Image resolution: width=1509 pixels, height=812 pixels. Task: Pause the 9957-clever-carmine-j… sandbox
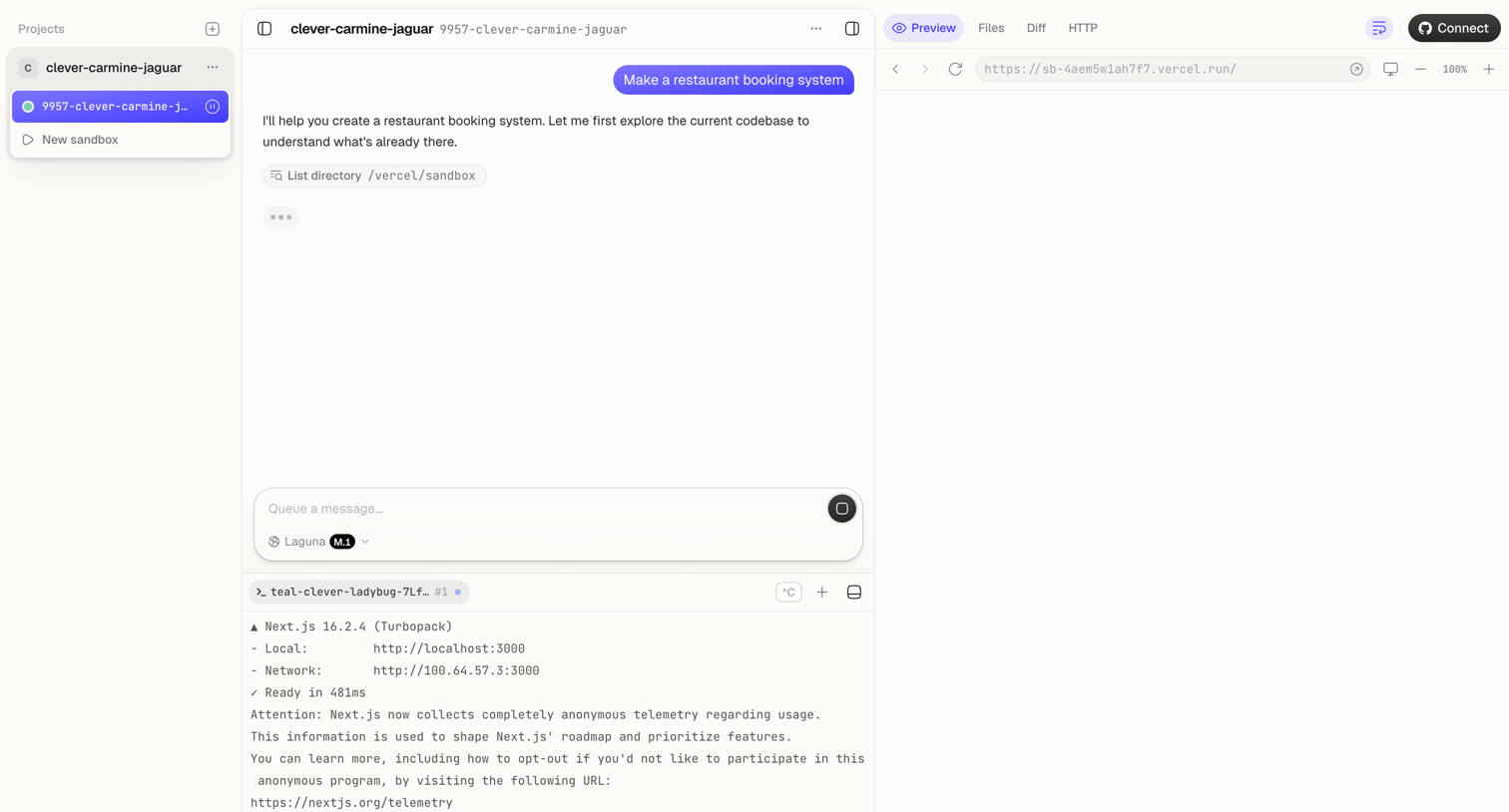[x=213, y=107]
